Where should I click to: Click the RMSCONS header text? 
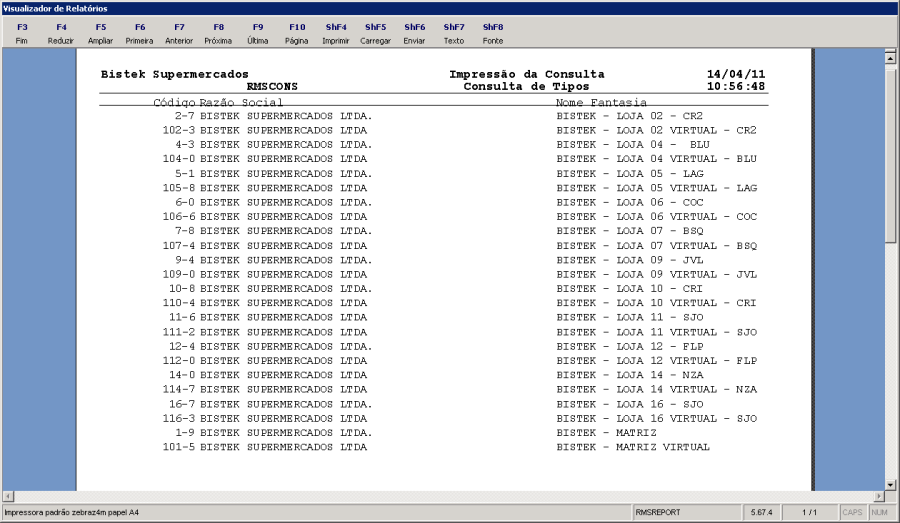(272, 87)
